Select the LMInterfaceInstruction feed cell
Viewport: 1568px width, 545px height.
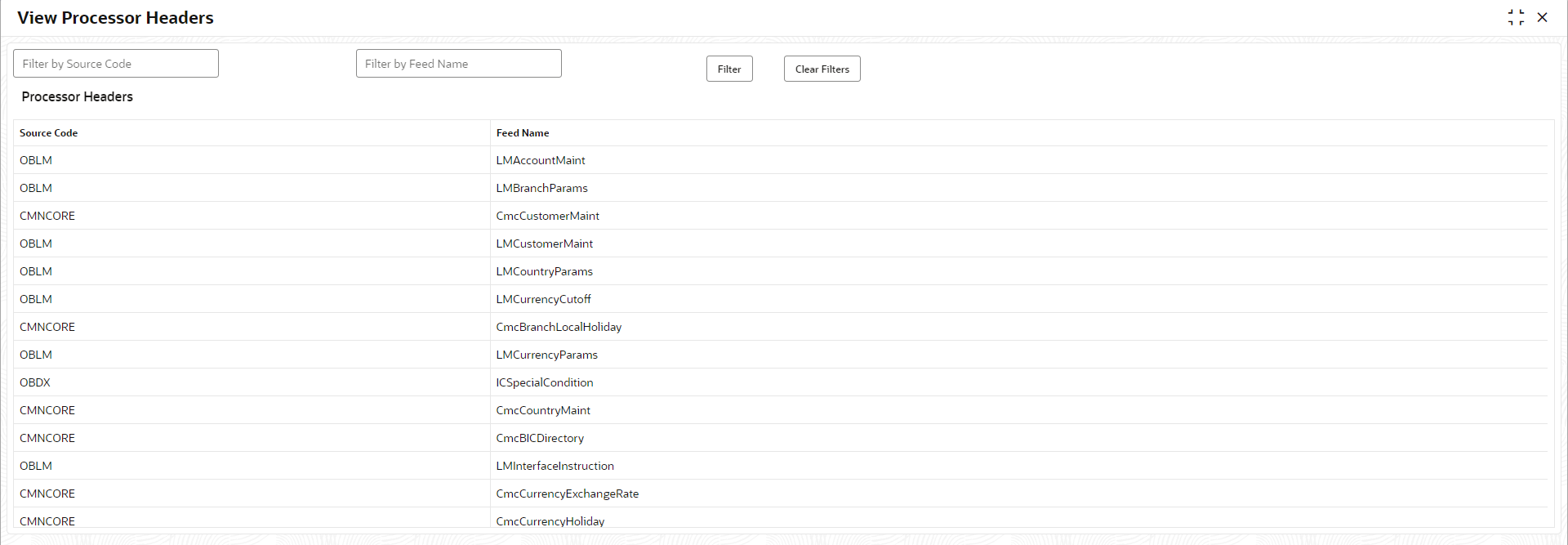coord(1018,466)
